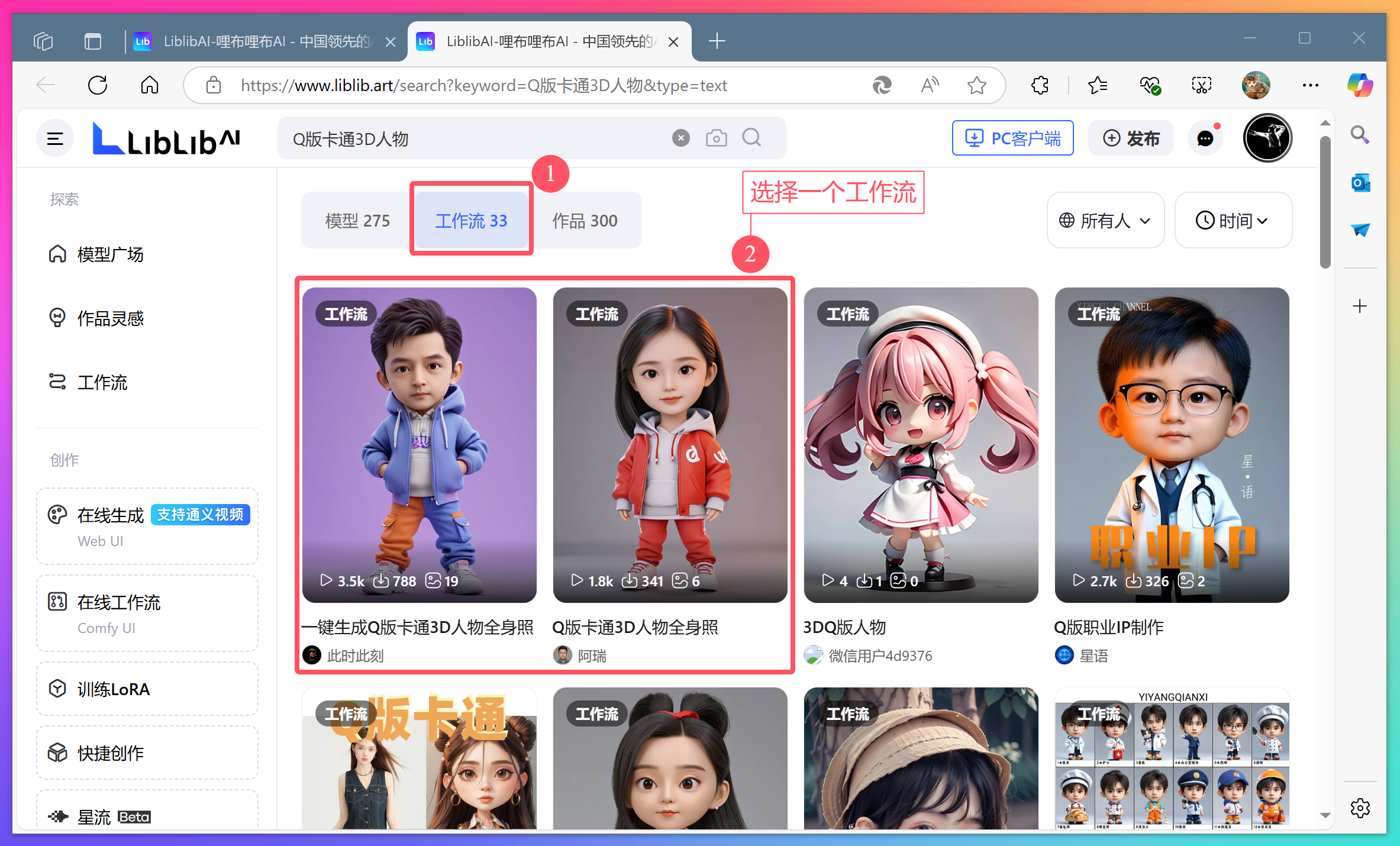
Task: Click the camera image-search icon
Action: pyautogui.click(x=716, y=138)
